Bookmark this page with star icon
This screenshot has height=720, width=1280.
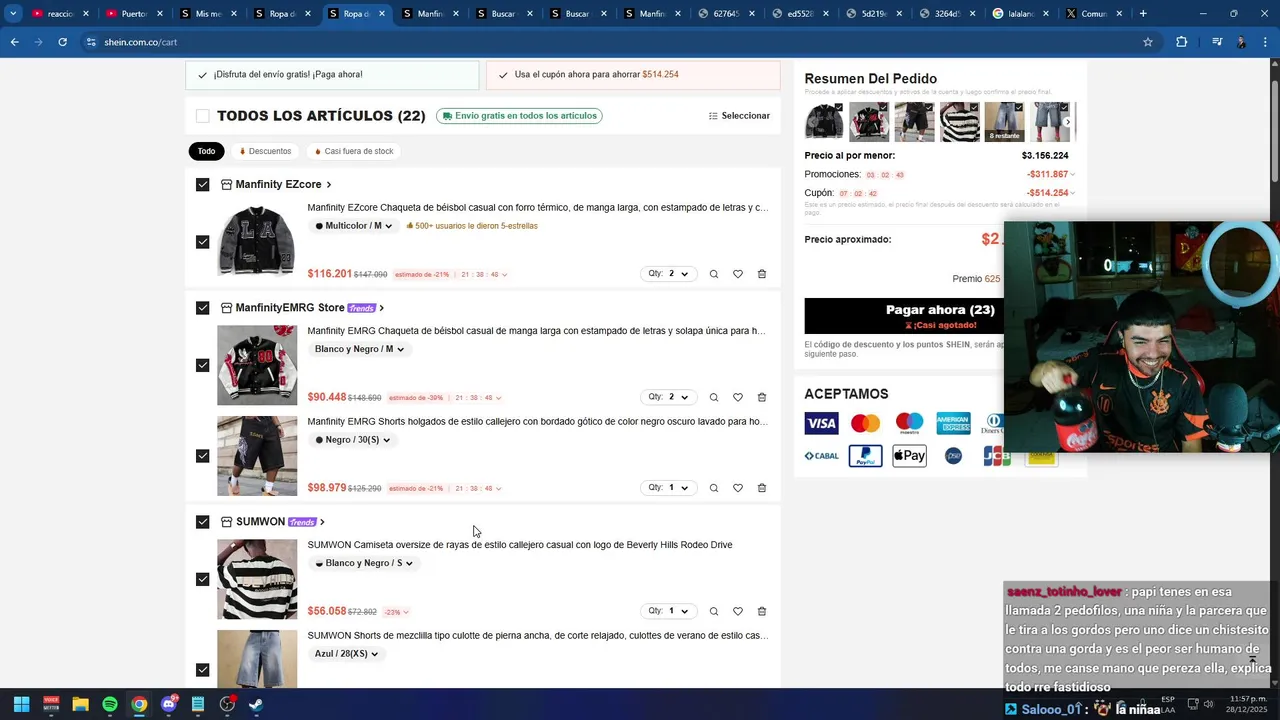coord(1148,42)
